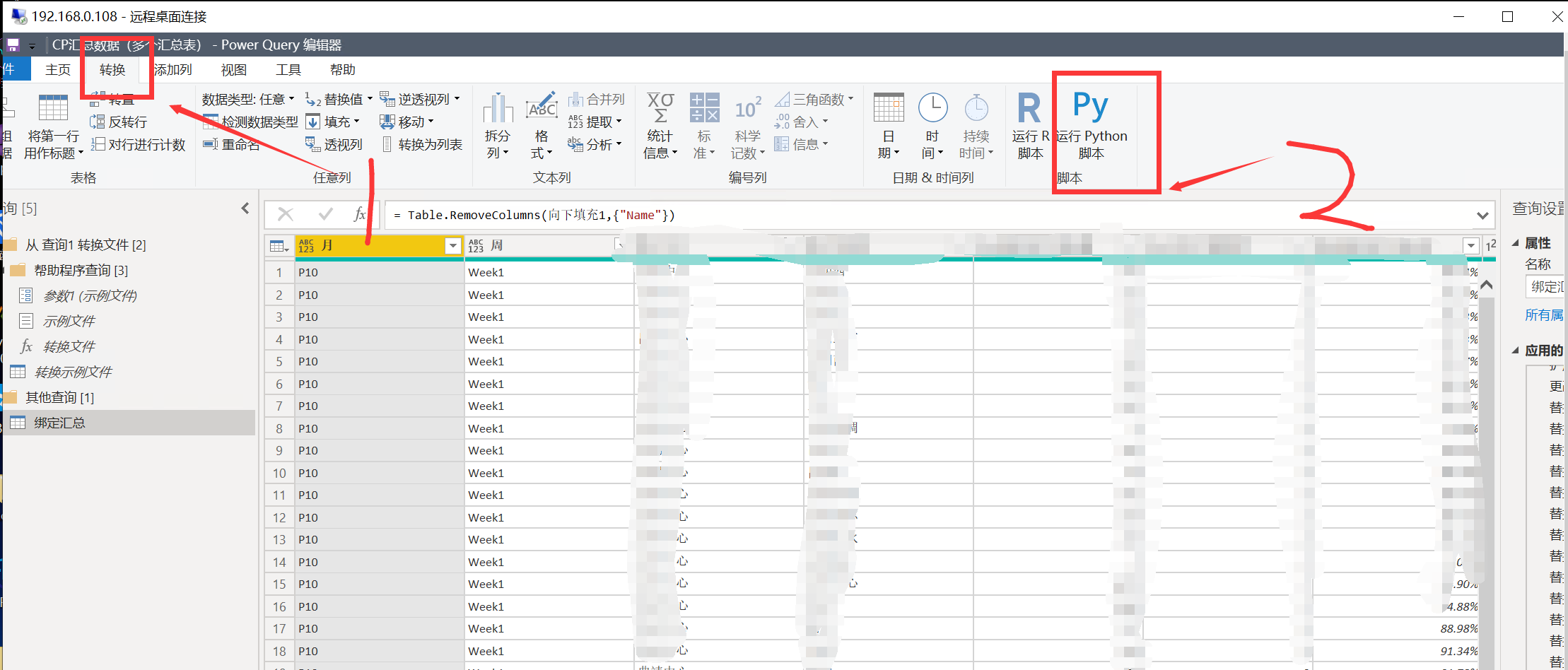The height and width of the screenshot is (670, 1568).
Task: Minimize the remote desktop window
Action: [x=1458, y=16]
